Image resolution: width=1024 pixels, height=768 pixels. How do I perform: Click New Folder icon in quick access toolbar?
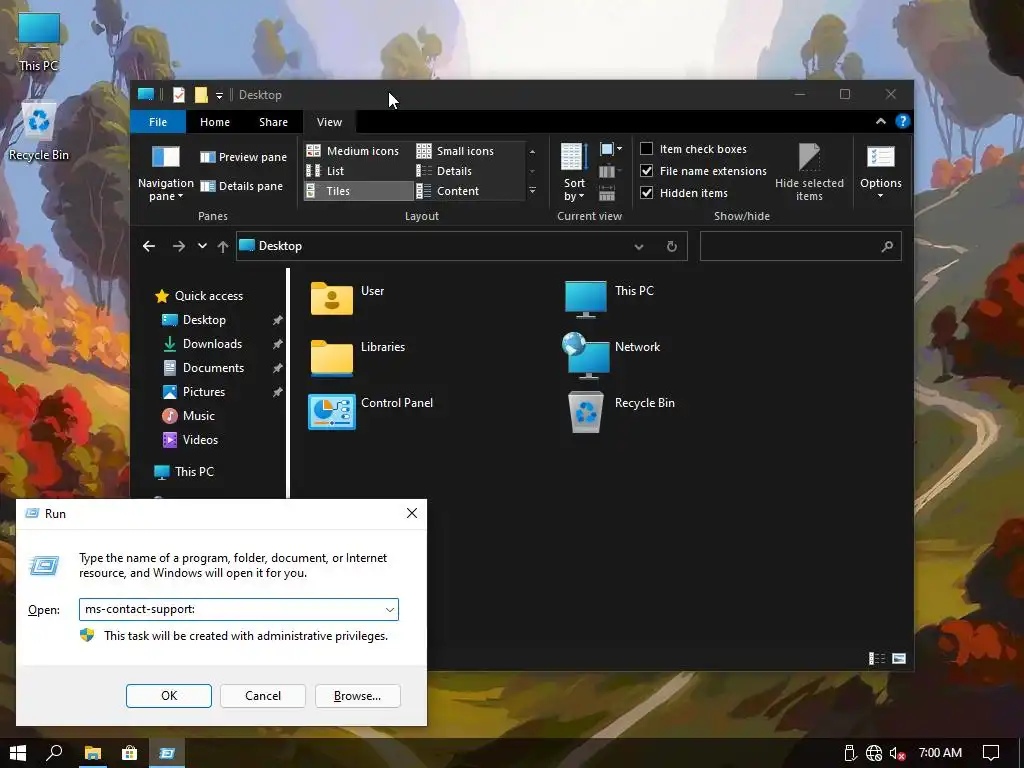(201, 95)
